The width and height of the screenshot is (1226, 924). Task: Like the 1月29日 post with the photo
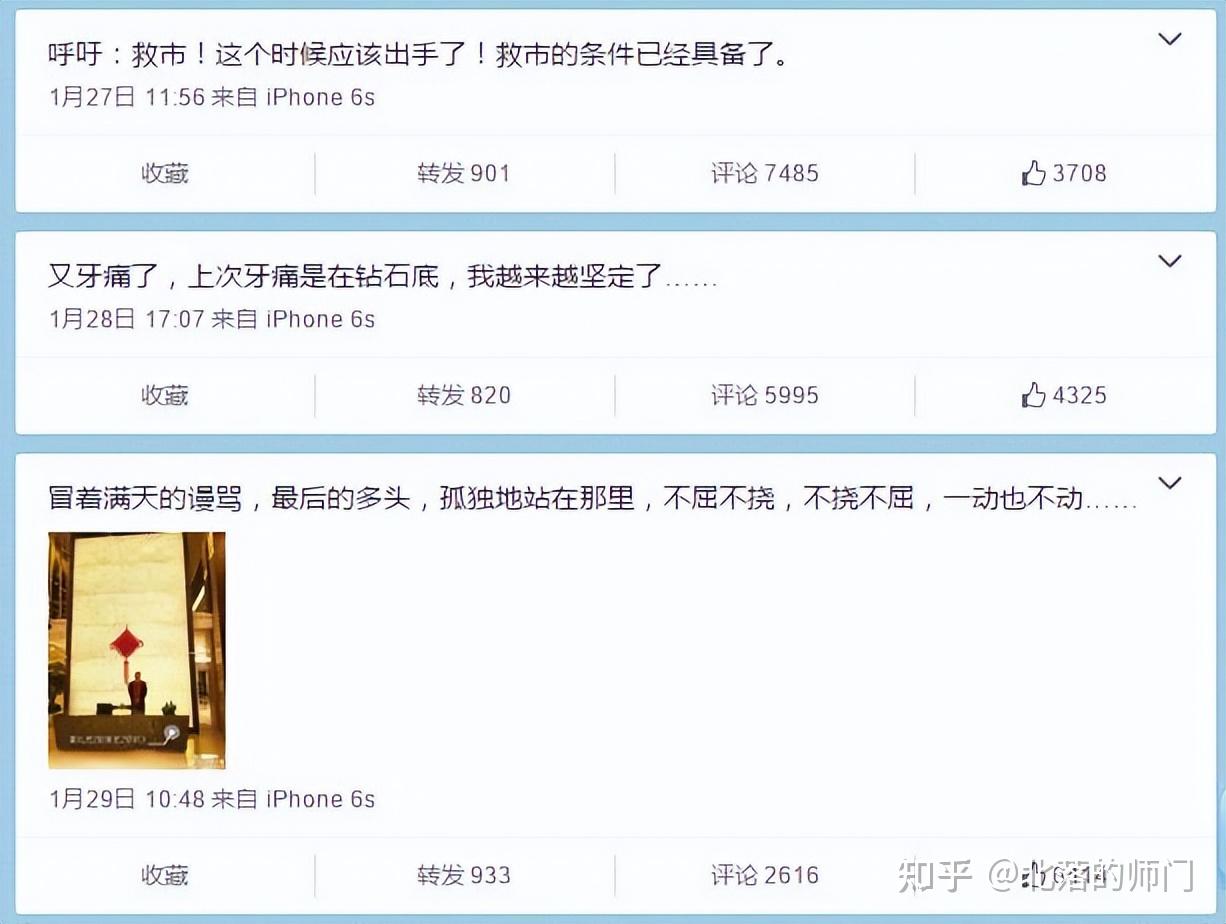click(x=1064, y=876)
